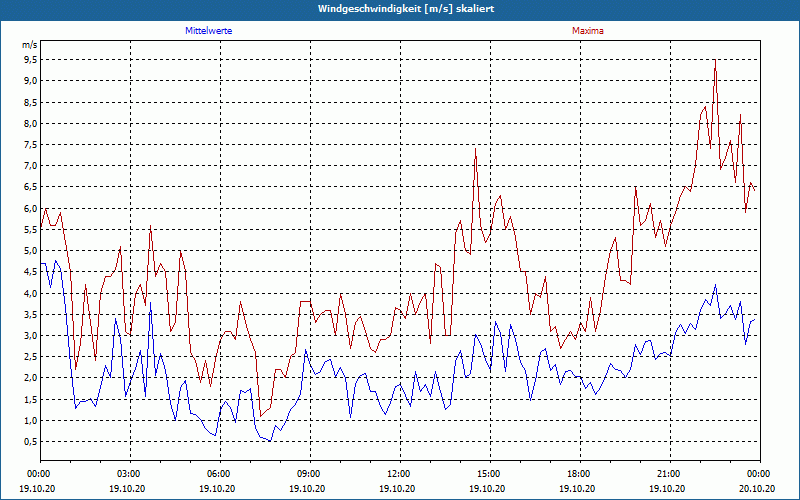Select the 7,0 y-axis value
This screenshot has width=800, height=500.
30,166
